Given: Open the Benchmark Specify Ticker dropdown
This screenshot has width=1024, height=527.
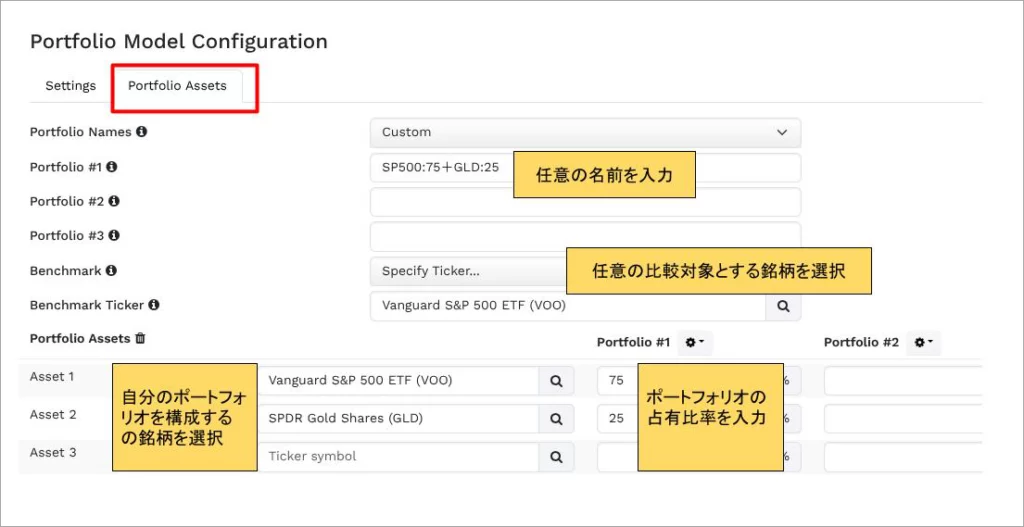Looking at the screenshot, I should [465, 271].
